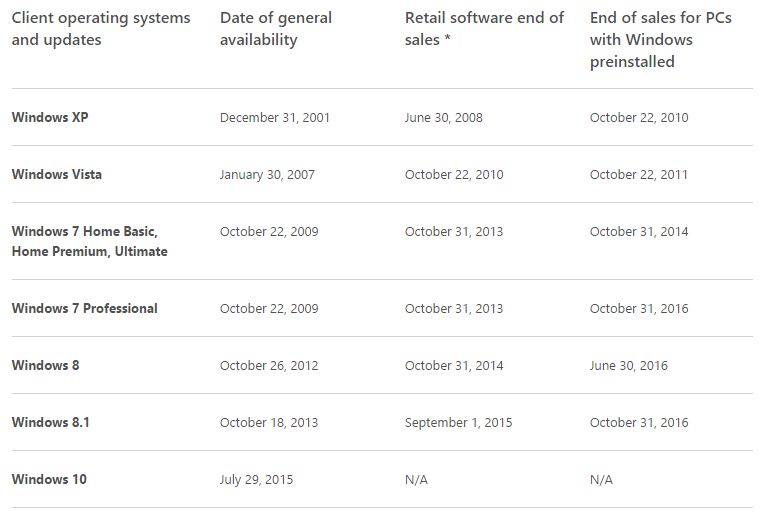Click the January 30, 2007 date cell
763x512 pixels.
[x=267, y=174]
